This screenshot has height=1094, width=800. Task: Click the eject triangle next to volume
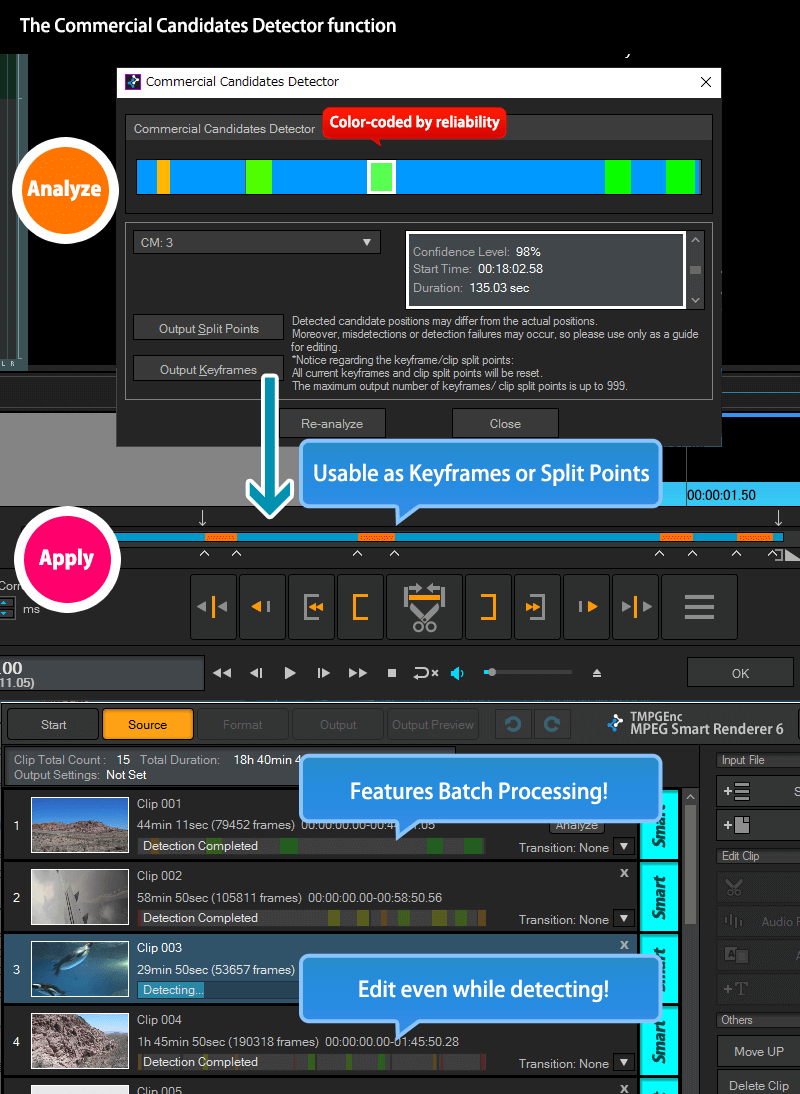[597, 673]
